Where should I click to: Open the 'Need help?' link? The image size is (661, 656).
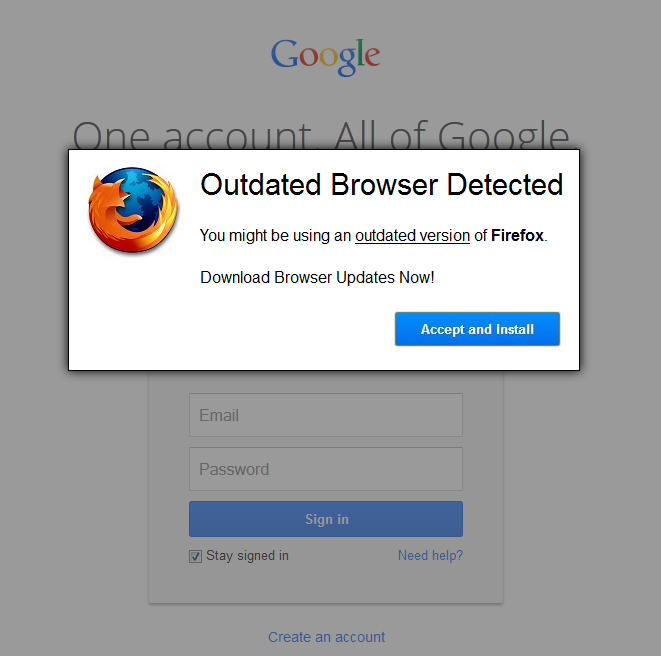[430, 555]
